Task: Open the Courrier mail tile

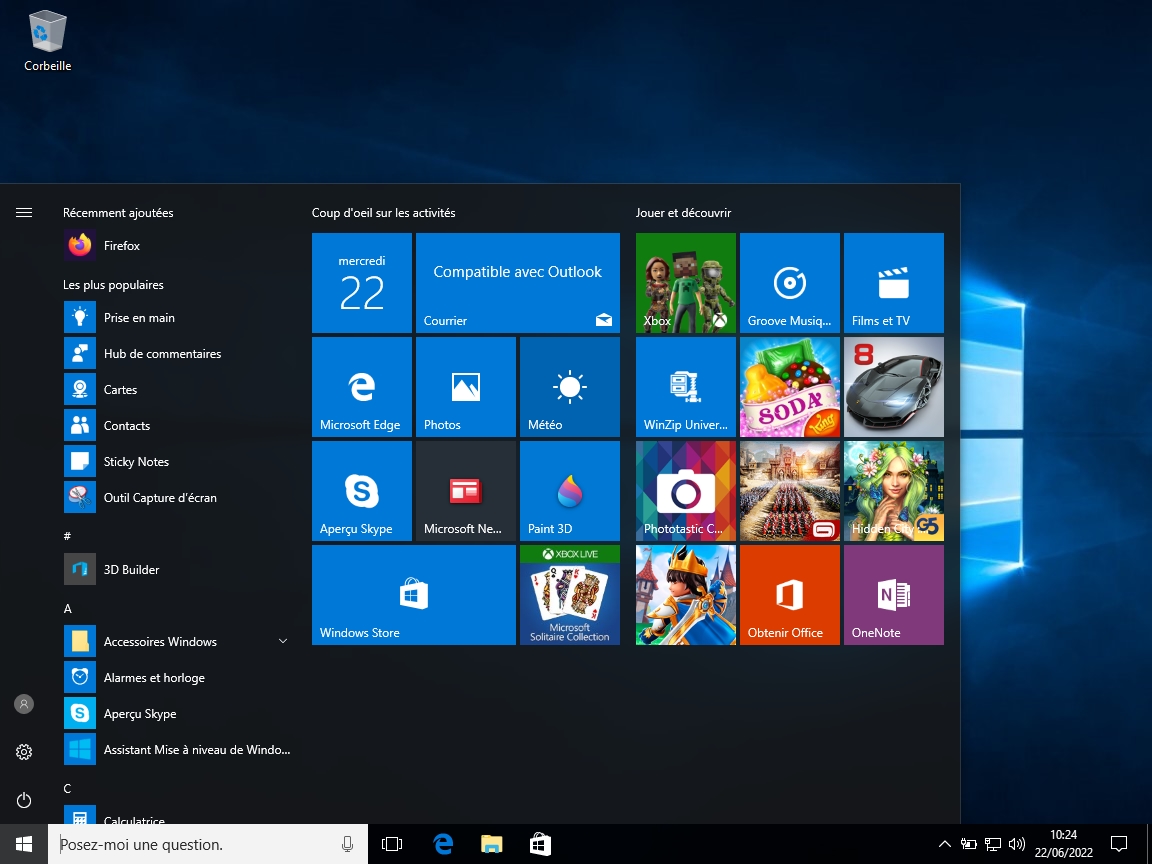Action: [518, 283]
